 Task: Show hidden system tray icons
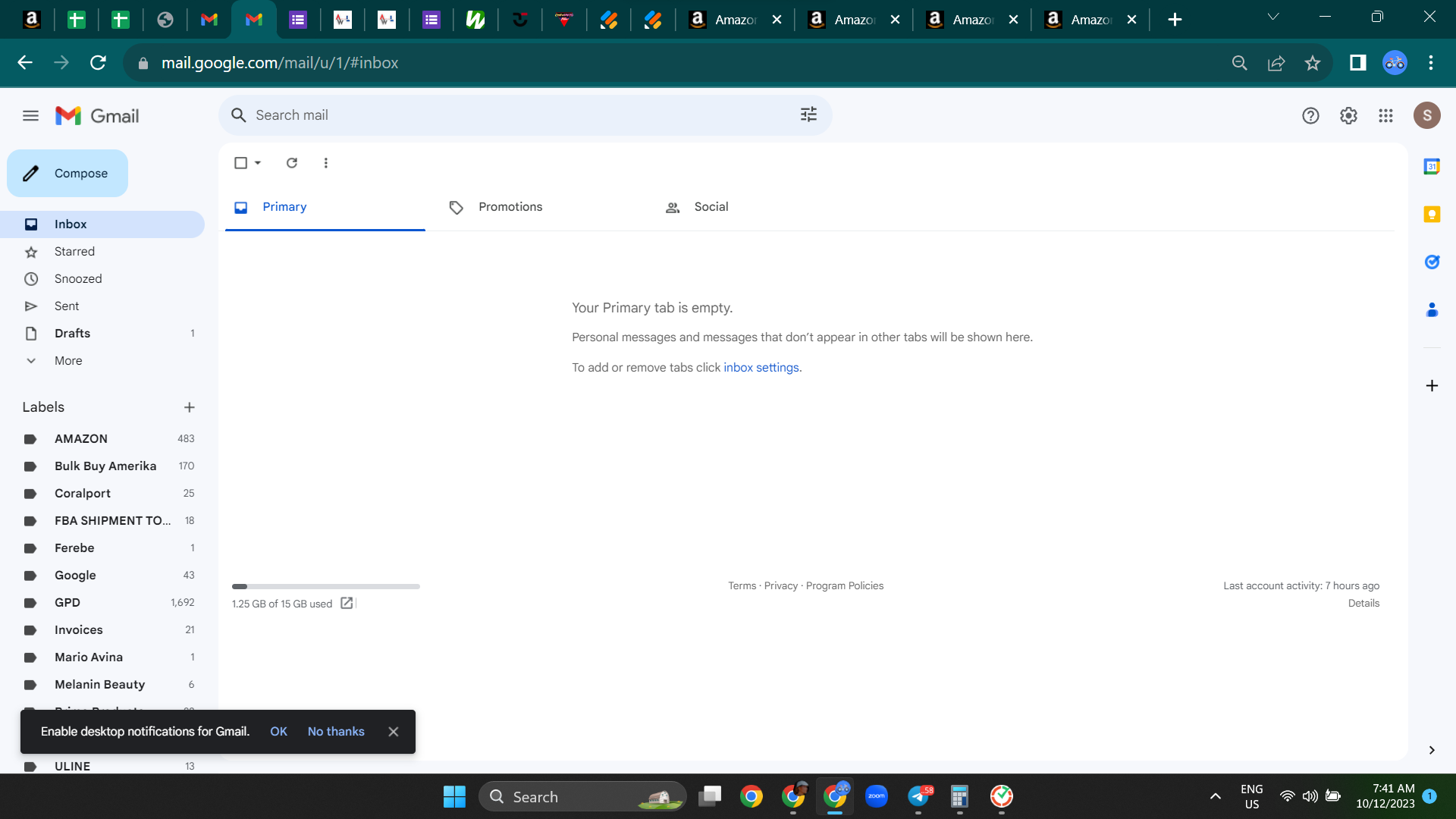(1215, 796)
